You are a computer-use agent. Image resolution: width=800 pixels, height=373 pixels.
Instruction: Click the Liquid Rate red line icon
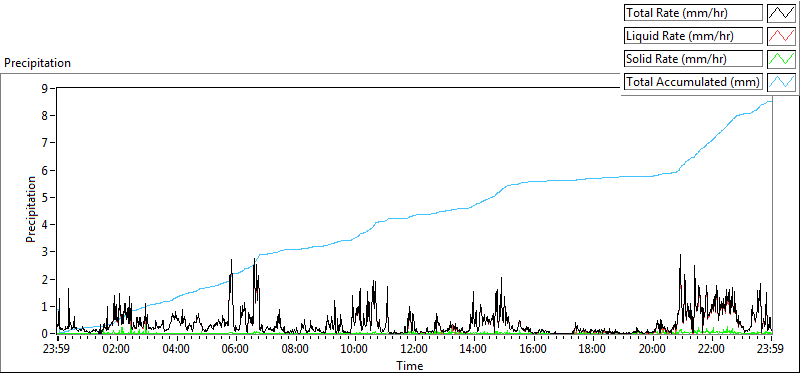(781, 36)
